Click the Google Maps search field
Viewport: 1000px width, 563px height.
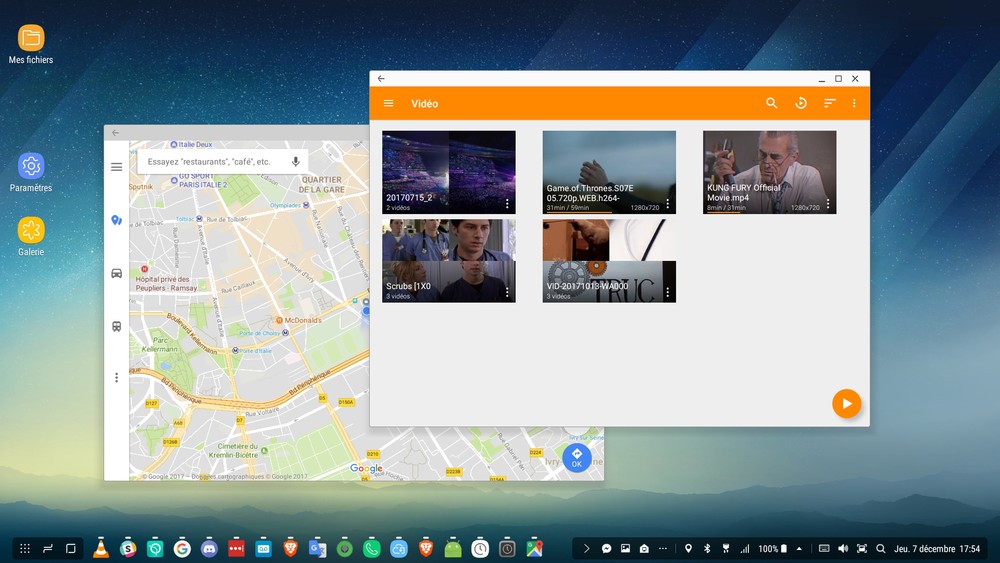(210, 161)
